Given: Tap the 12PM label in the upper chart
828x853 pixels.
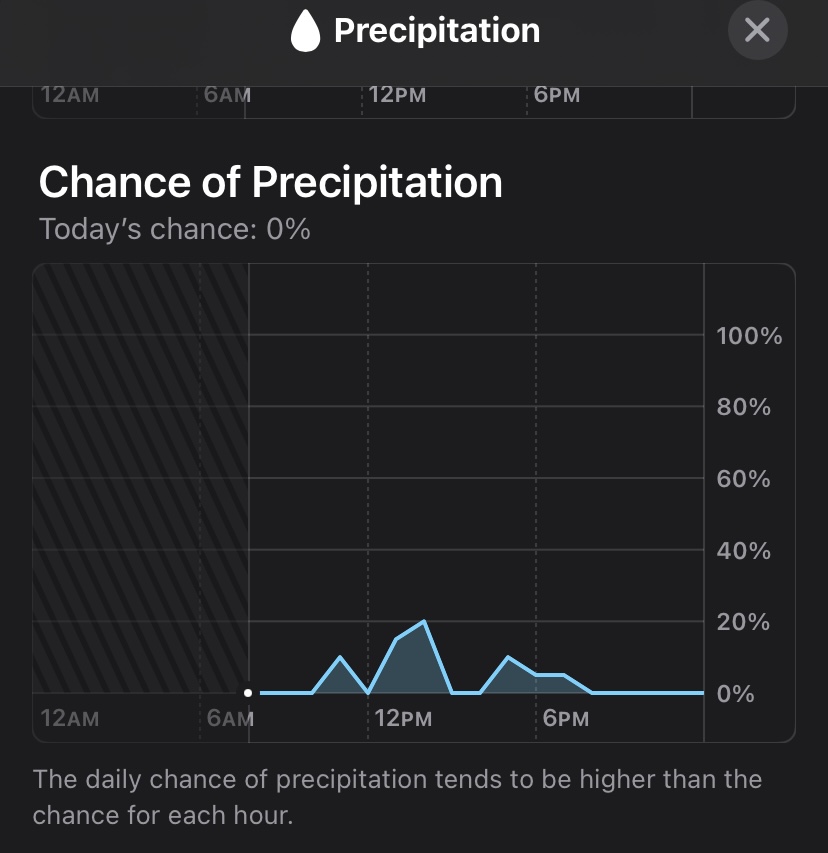Looking at the screenshot, I should pos(397,95).
